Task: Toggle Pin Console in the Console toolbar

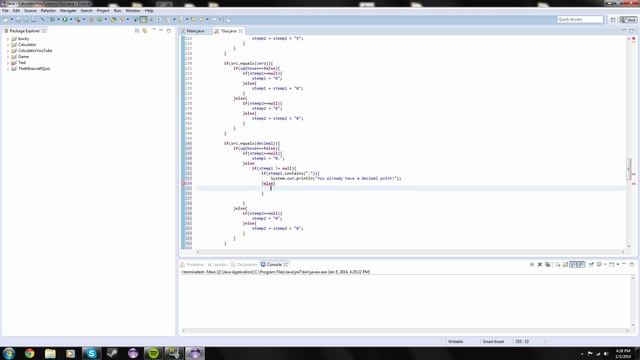Action: coord(591,264)
